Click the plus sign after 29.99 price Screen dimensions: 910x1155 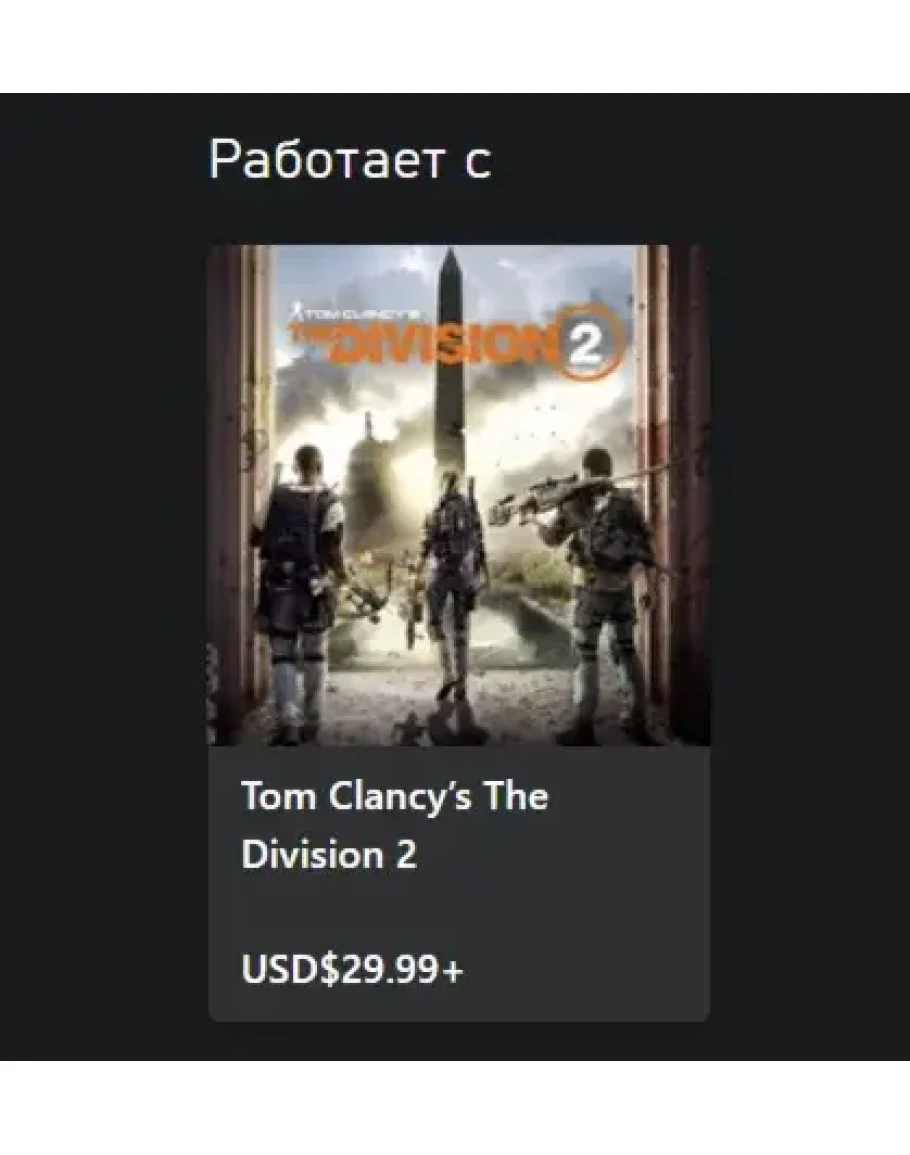454,971
